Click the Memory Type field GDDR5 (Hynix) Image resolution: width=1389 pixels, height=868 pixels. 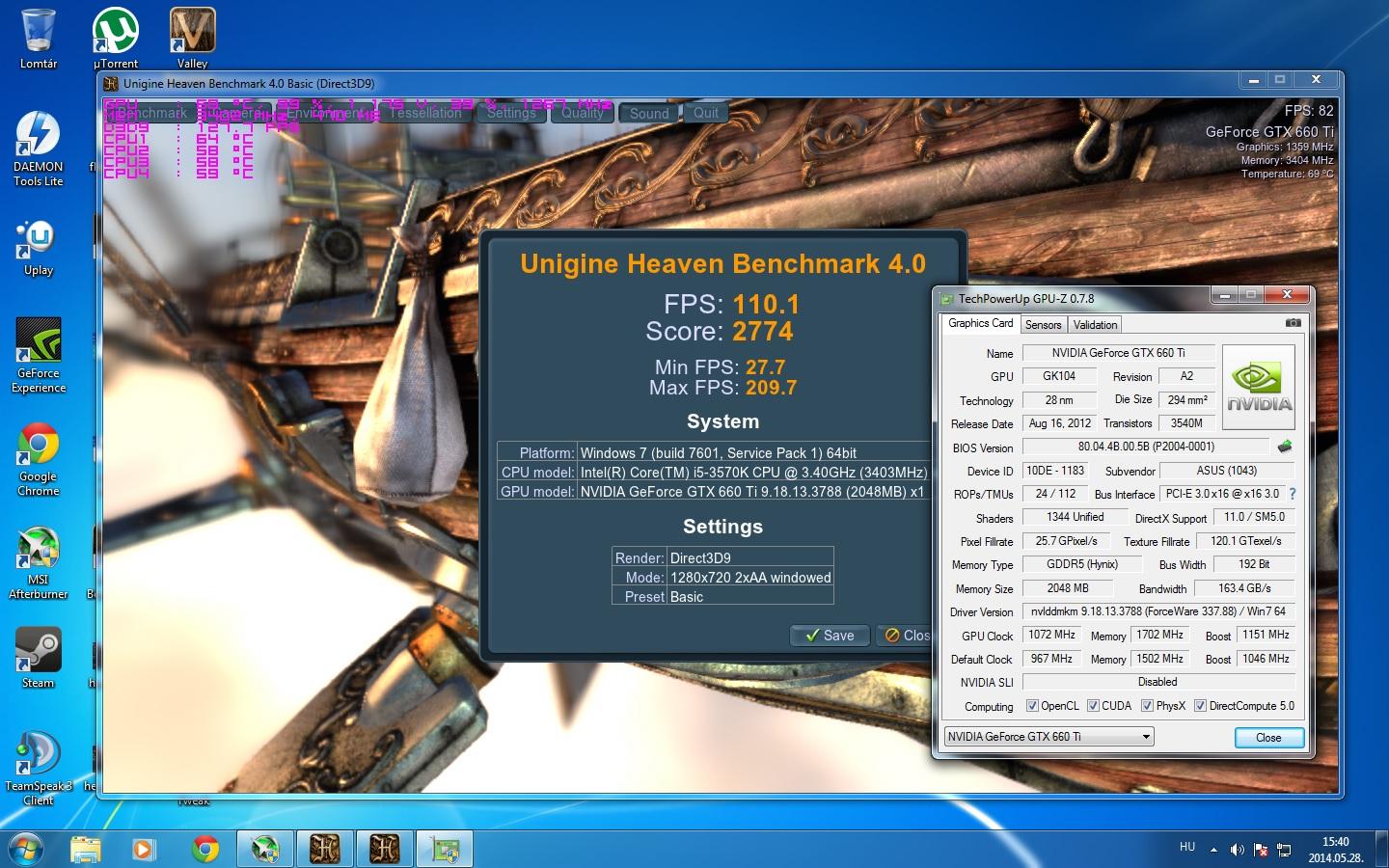click(x=1082, y=564)
